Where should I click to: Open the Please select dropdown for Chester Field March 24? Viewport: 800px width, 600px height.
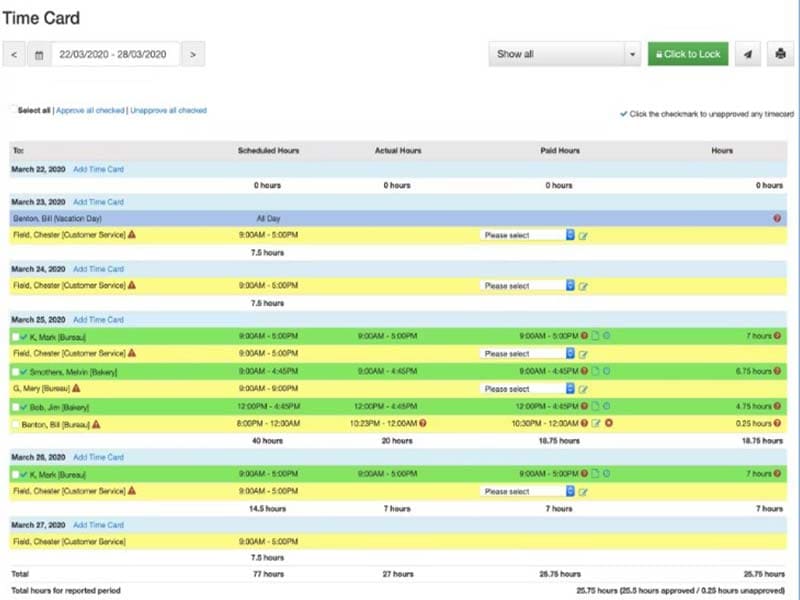525,286
